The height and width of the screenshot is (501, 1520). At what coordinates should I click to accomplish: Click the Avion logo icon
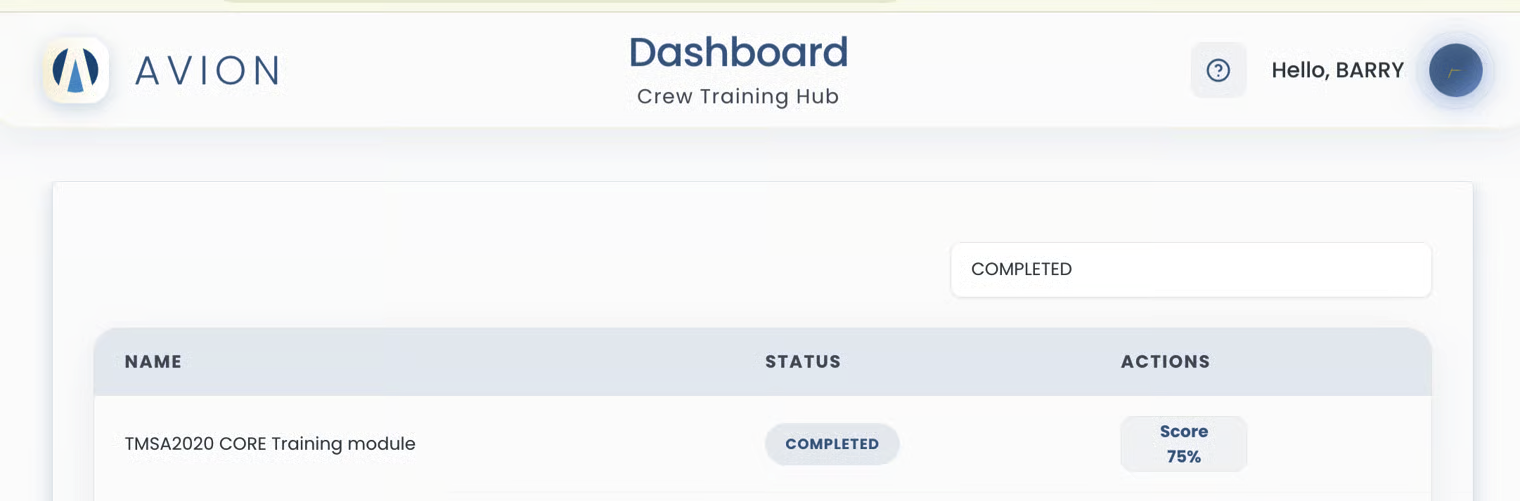pos(76,70)
